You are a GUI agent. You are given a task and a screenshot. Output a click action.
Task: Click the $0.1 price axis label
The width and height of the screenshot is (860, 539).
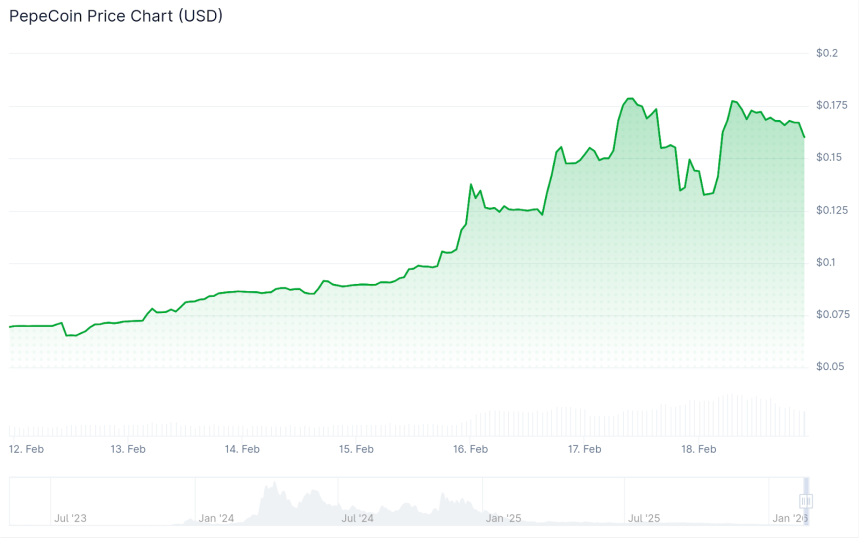(x=826, y=262)
